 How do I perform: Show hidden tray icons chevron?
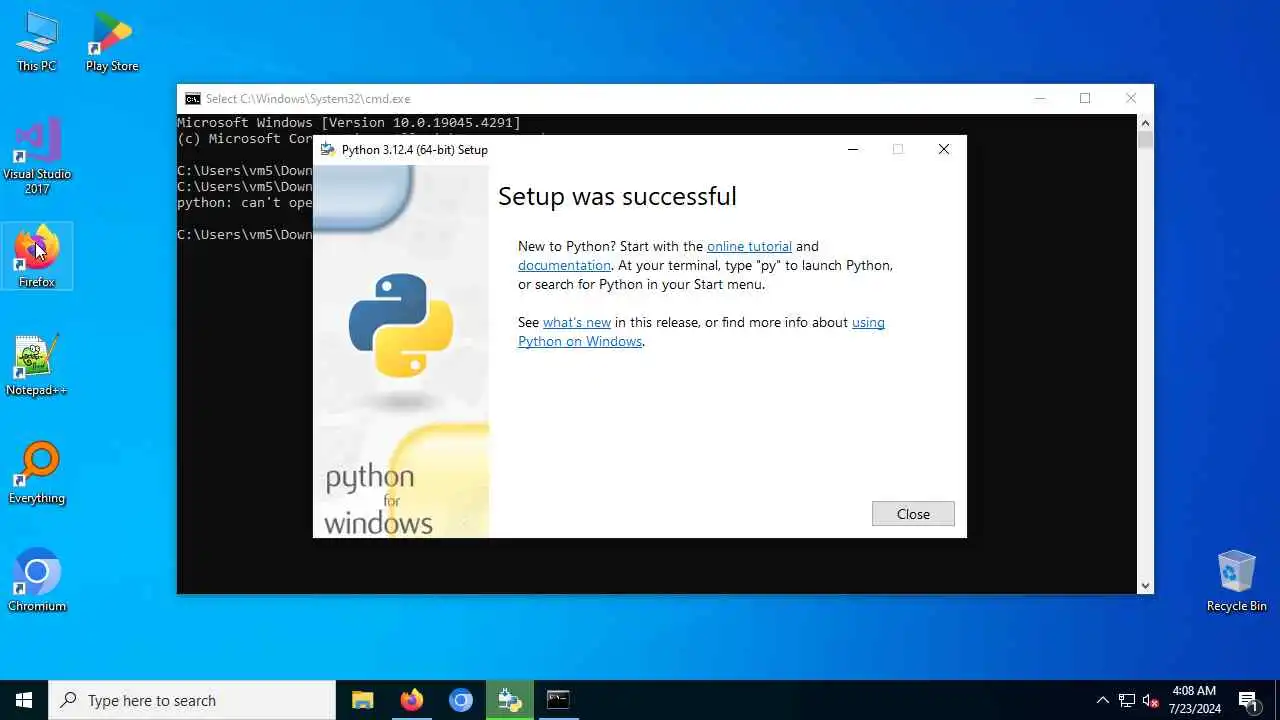[1103, 700]
